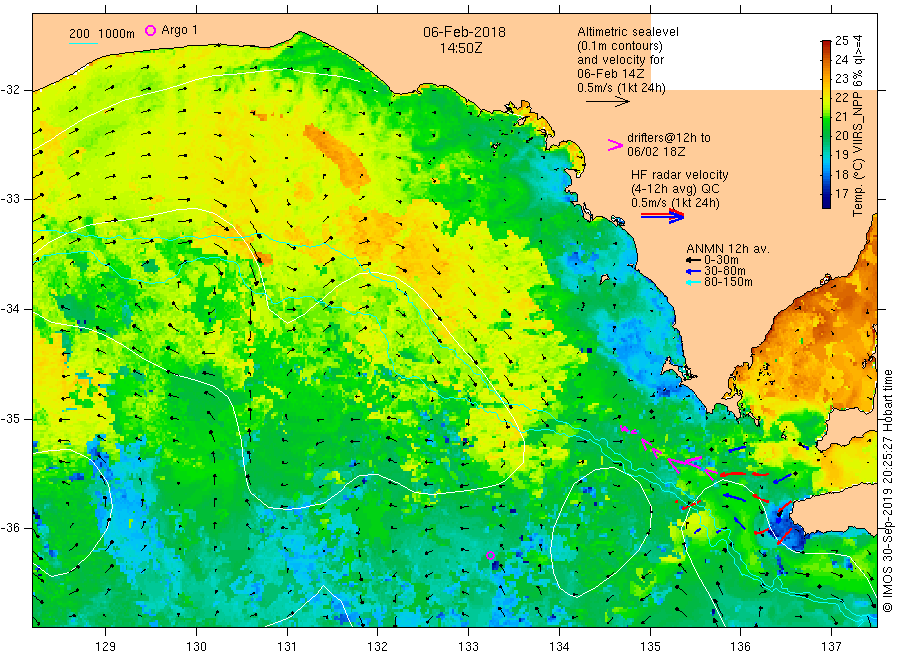
Task: Click the 137 longitude axis label
Action: pyautogui.click(x=831, y=647)
